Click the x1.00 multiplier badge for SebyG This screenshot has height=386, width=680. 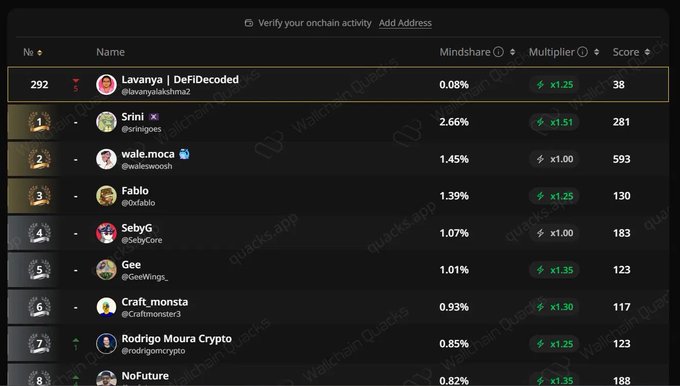(555, 233)
